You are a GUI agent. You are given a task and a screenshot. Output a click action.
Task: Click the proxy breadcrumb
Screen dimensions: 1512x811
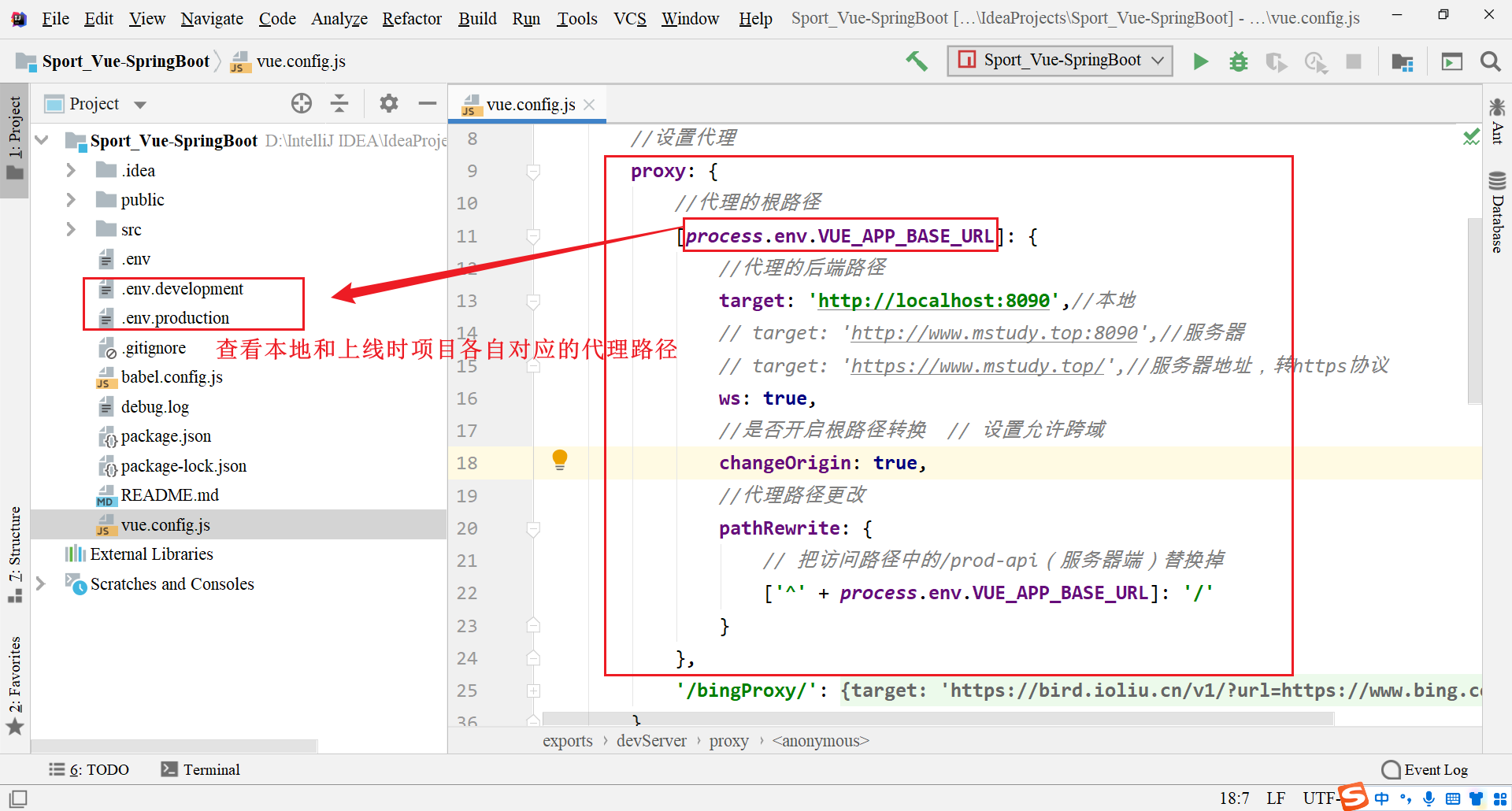(x=728, y=741)
